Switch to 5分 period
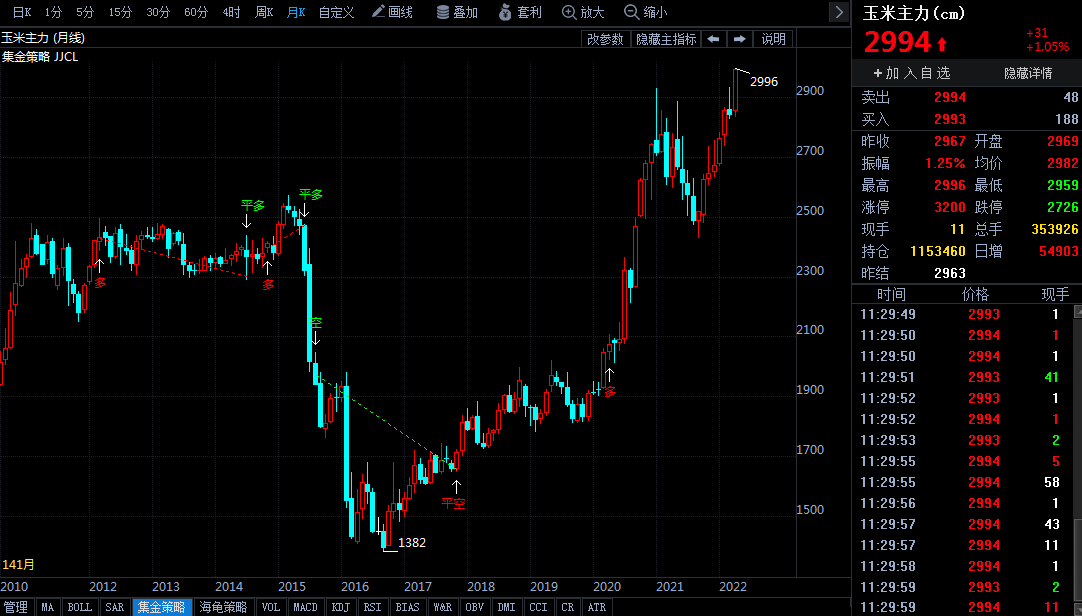Image resolution: width=1082 pixels, height=616 pixels. [85, 12]
